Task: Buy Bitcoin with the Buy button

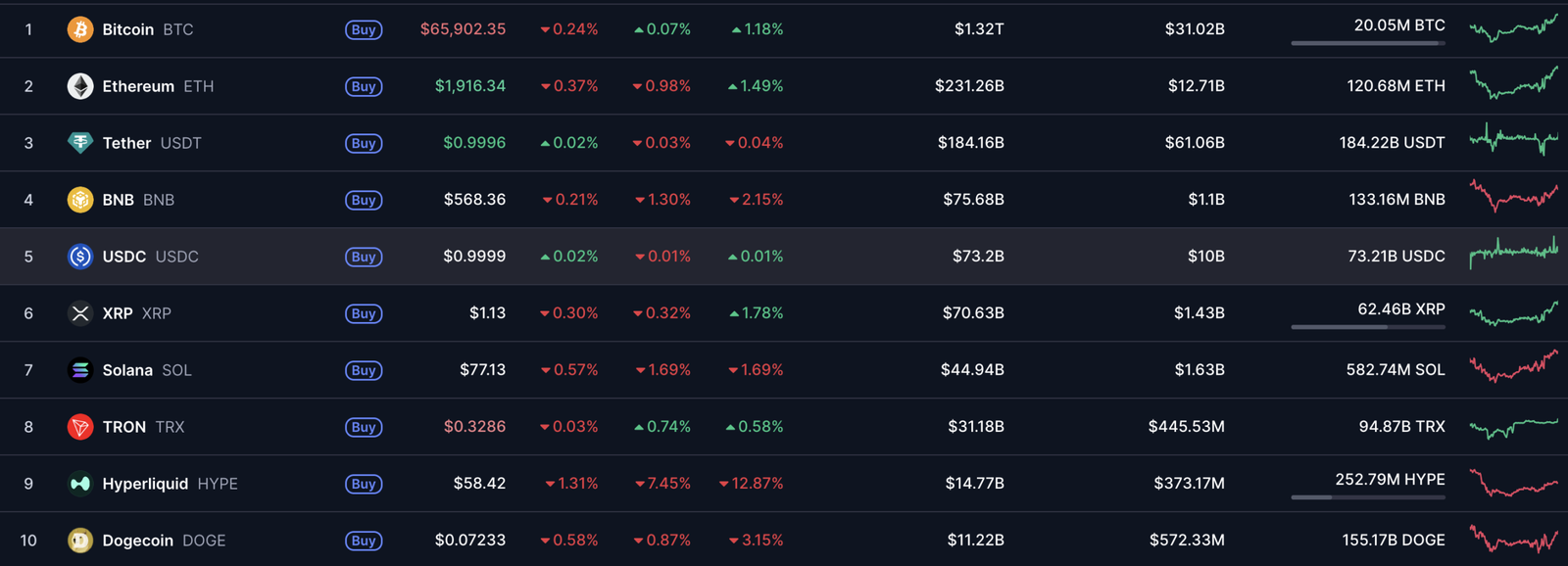Action: point(364,30)
